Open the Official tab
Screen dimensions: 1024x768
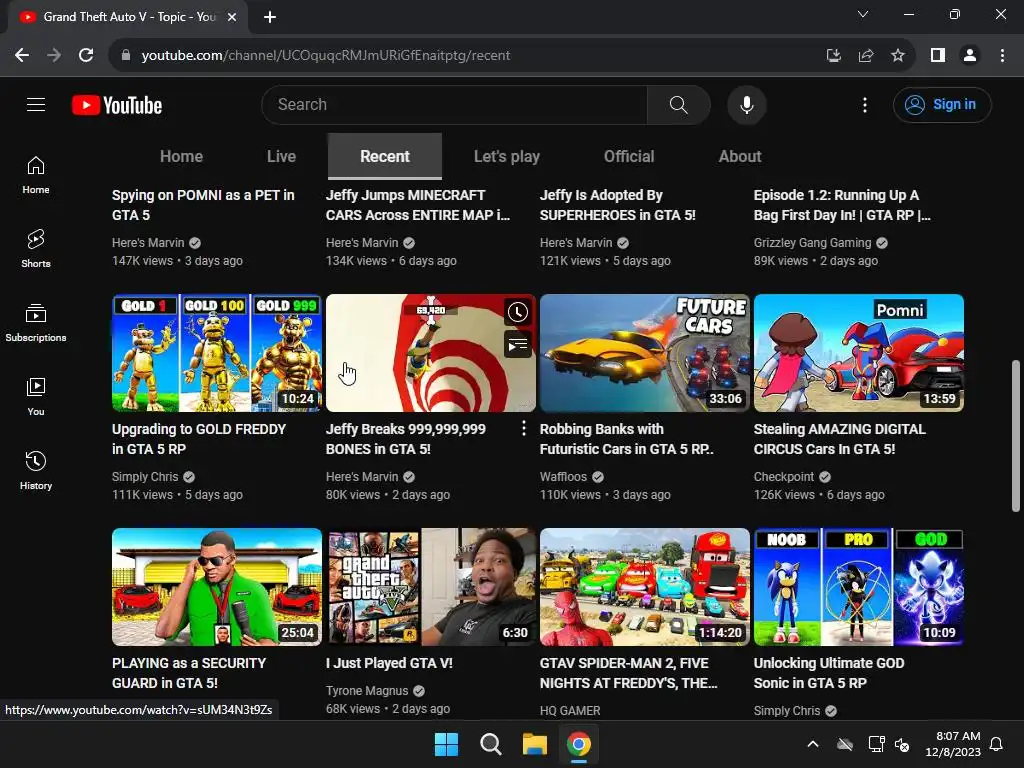tap(629, 156)
